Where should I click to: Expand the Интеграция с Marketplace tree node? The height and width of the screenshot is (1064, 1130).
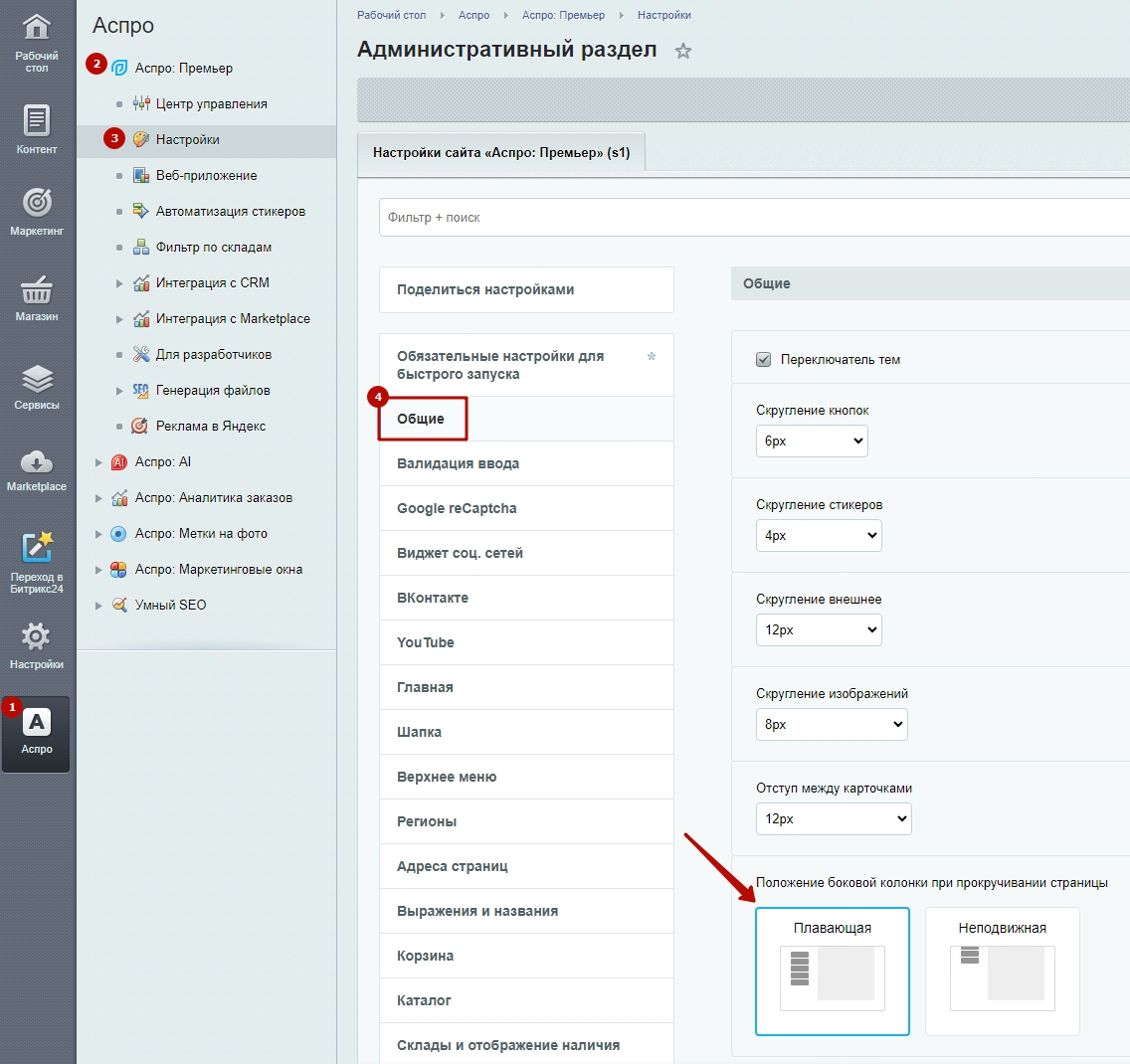click(x=119, y=319)
